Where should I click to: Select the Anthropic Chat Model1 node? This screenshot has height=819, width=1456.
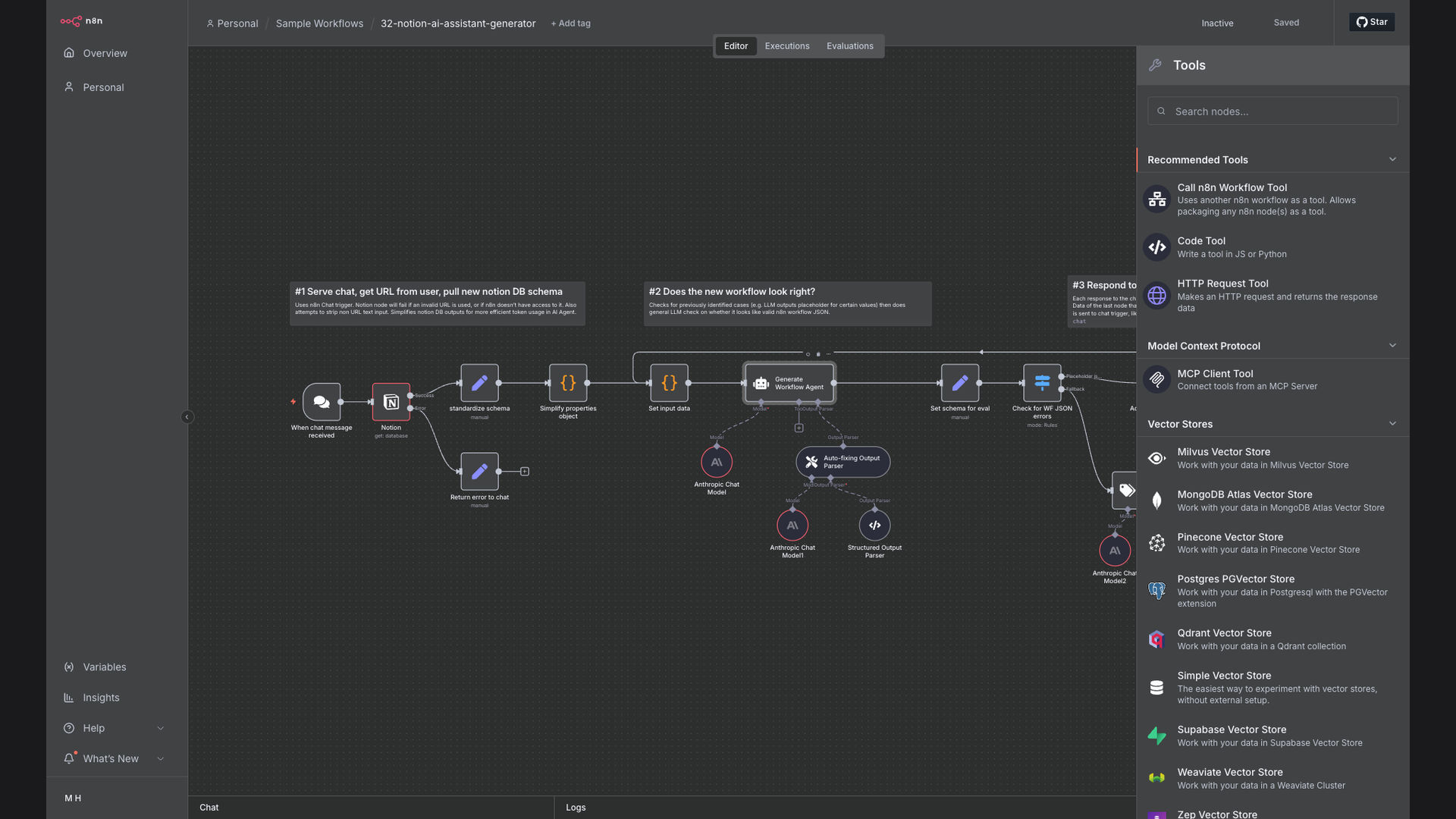click(x=792, y=526)
